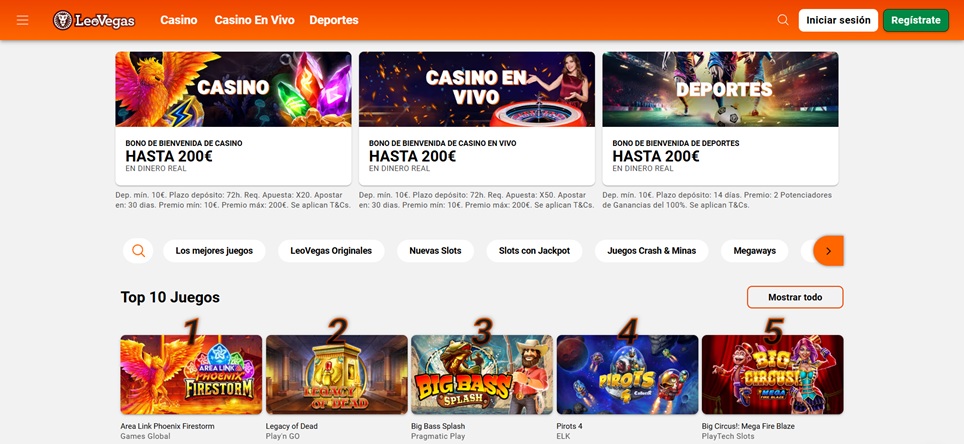This screenshot has height=444, width=964.
Task: Switch to the Deportes section
Action: click(334, 20)
